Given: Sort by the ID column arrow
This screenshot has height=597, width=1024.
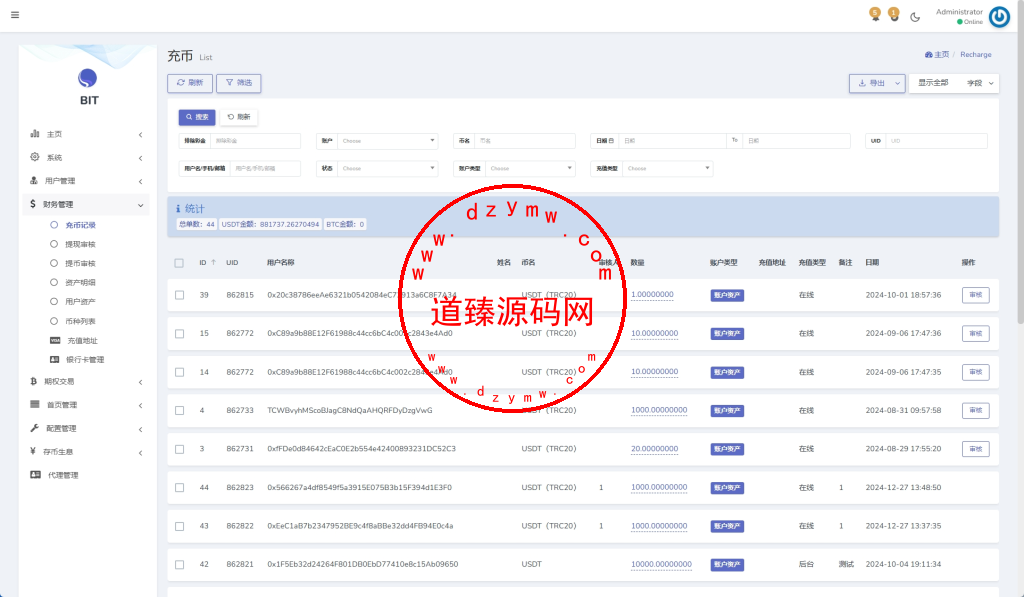Looking at the screenshot, I should coord(213,263).
